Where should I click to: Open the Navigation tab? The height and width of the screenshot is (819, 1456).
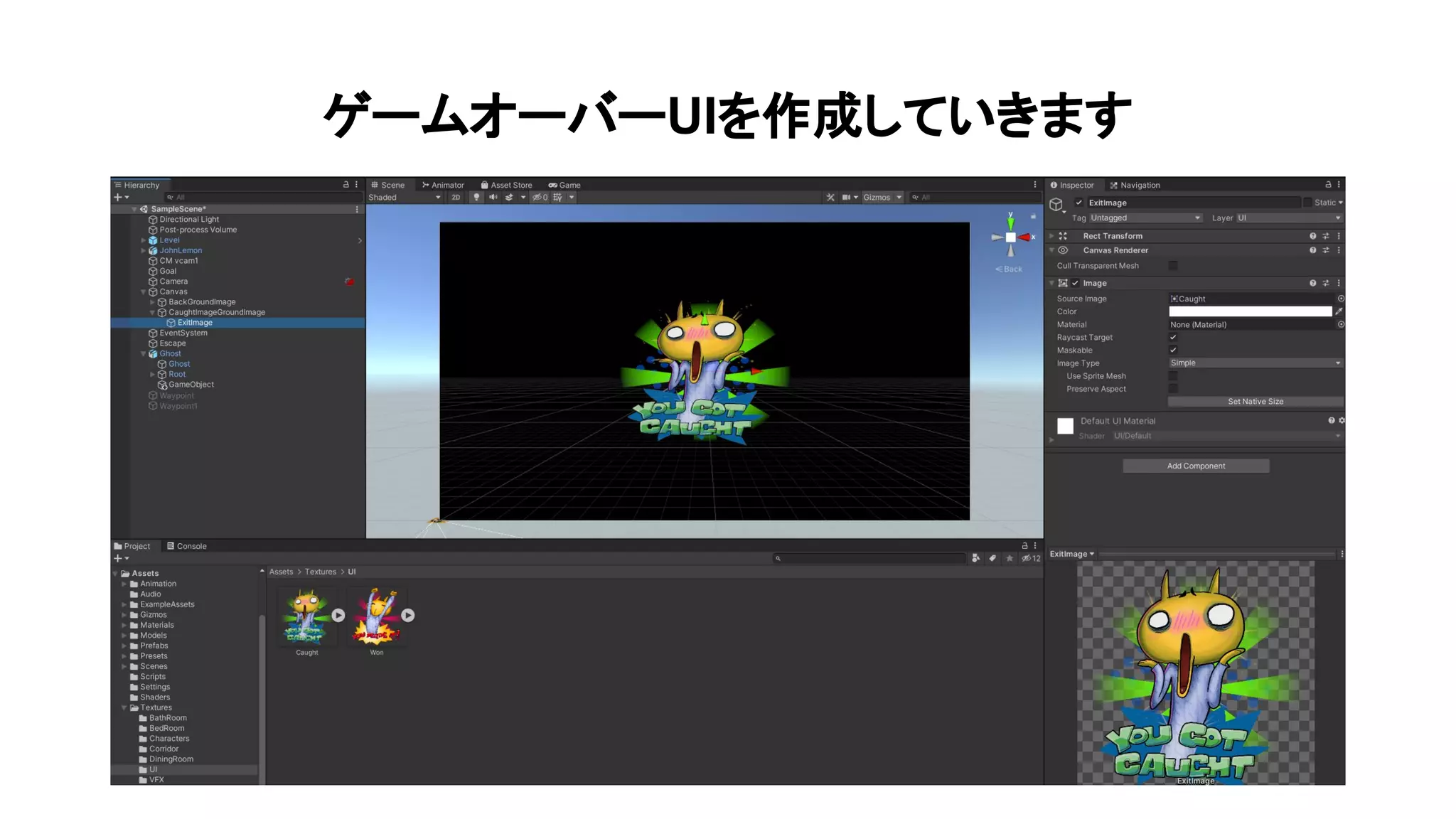pos(1135,185)
